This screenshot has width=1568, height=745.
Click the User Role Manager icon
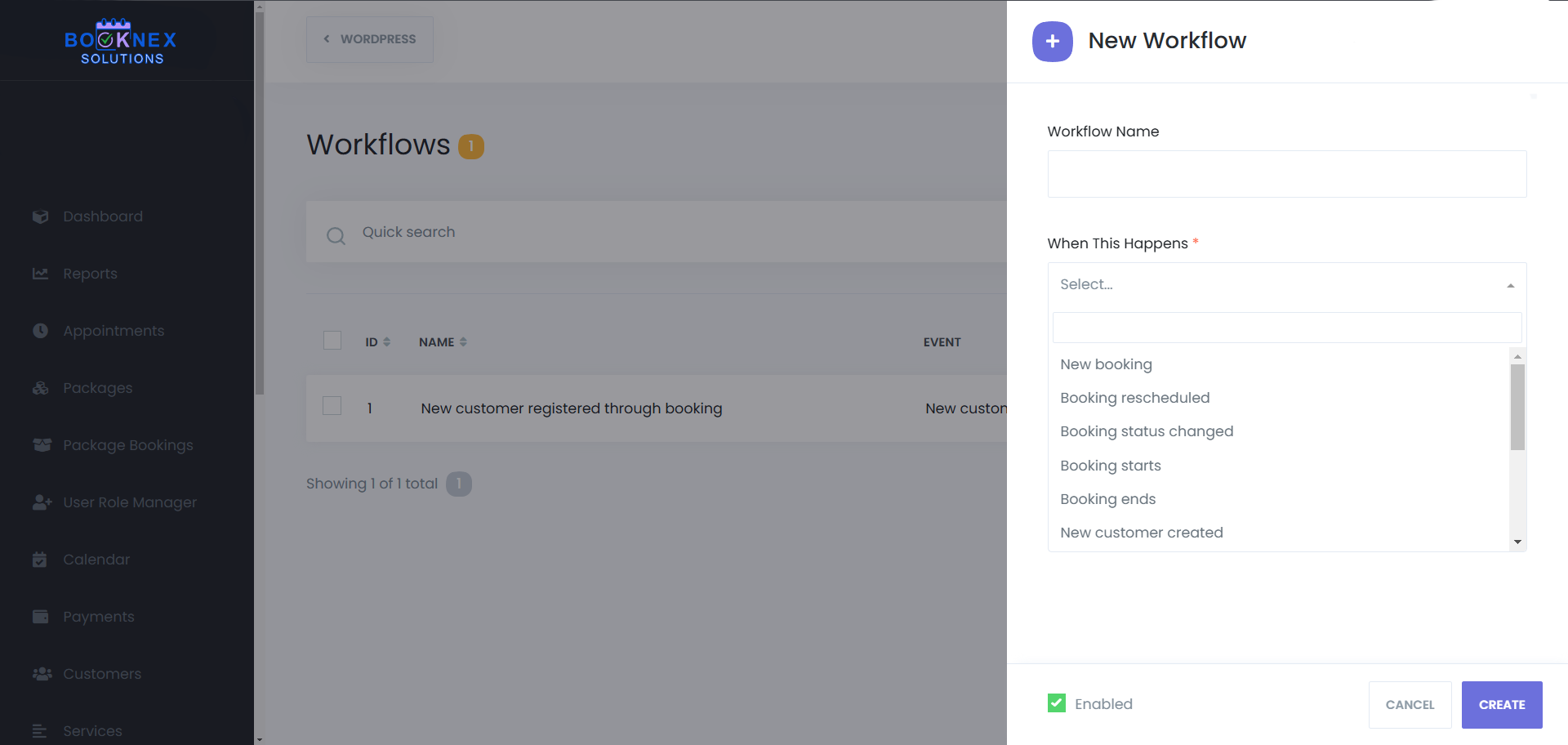[x=42, y=502]
